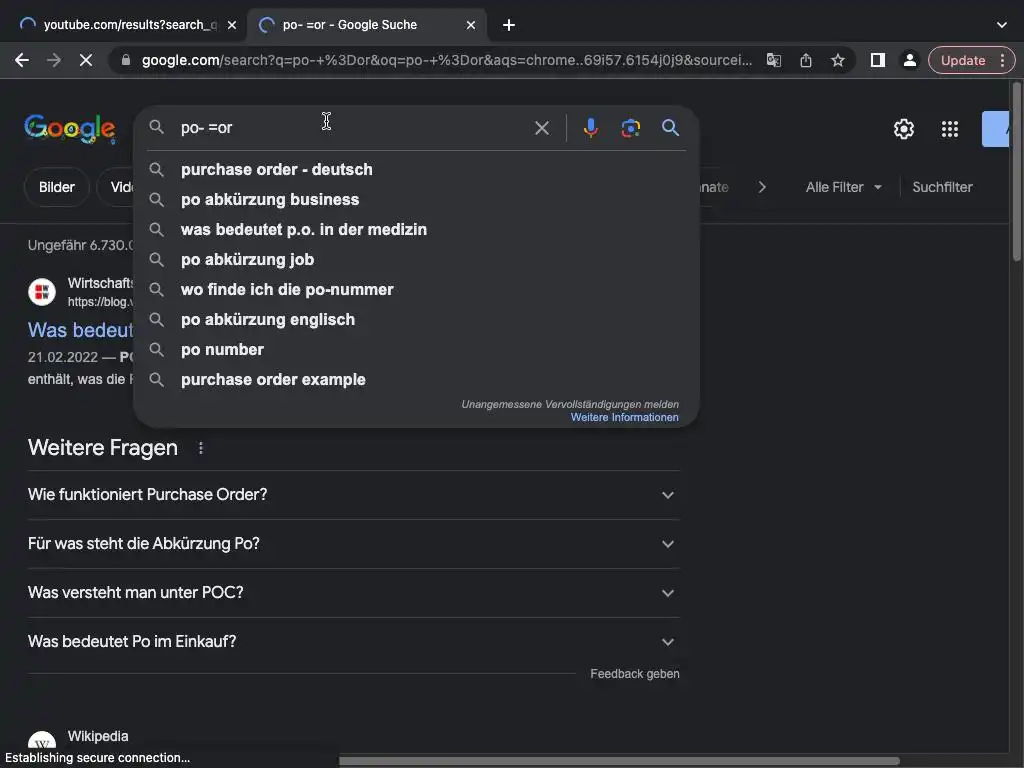
Task: Close the YouTube results tab
Action: pos(232,25)
